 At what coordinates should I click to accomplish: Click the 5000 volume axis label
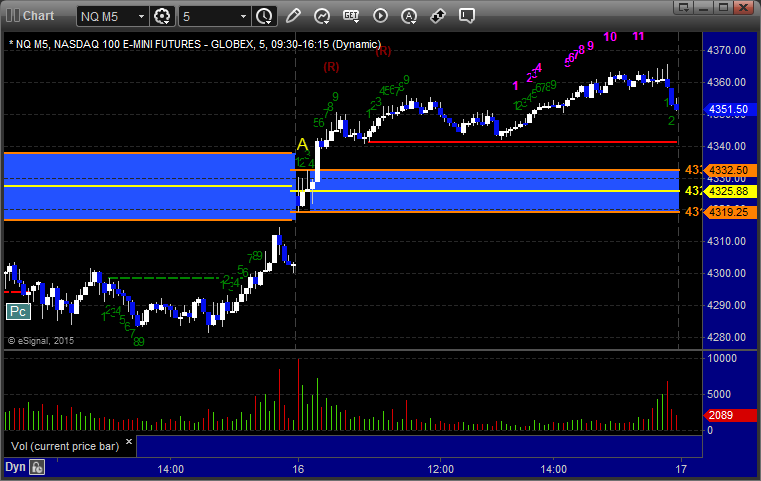pyautogui.click(x=719, y=394)
